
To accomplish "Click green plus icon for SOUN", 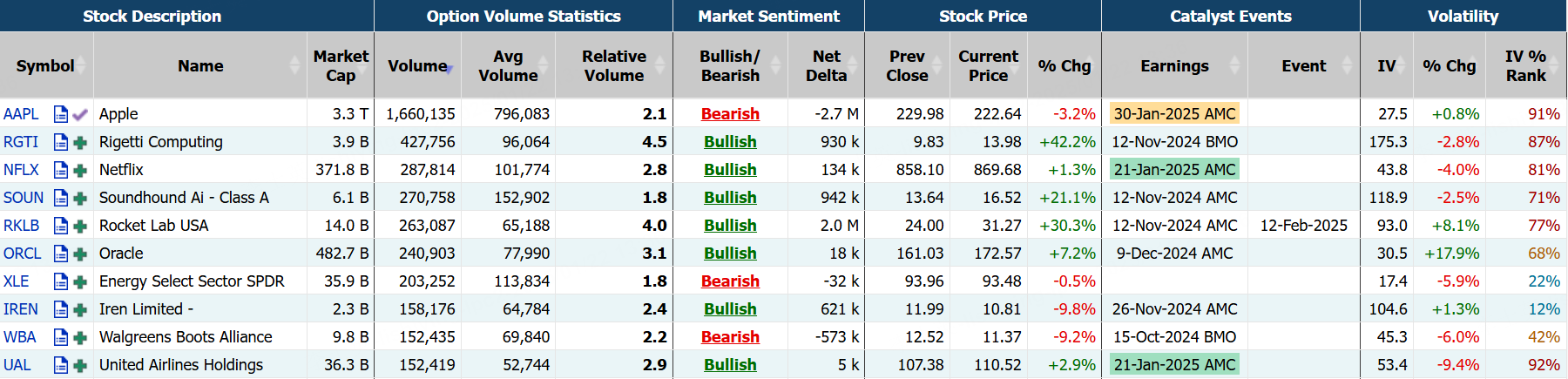I will [x=80, y=198].
